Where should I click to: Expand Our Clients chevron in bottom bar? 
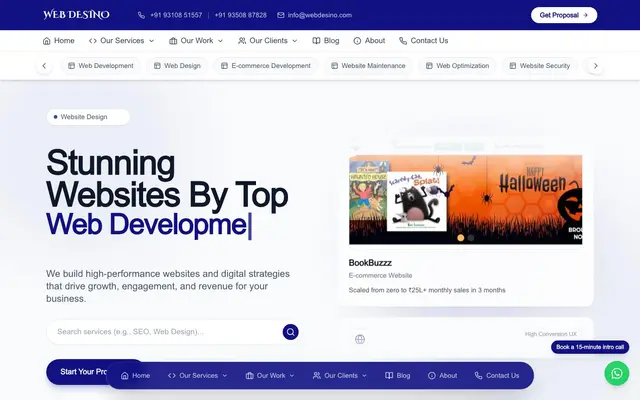[364, 376]
